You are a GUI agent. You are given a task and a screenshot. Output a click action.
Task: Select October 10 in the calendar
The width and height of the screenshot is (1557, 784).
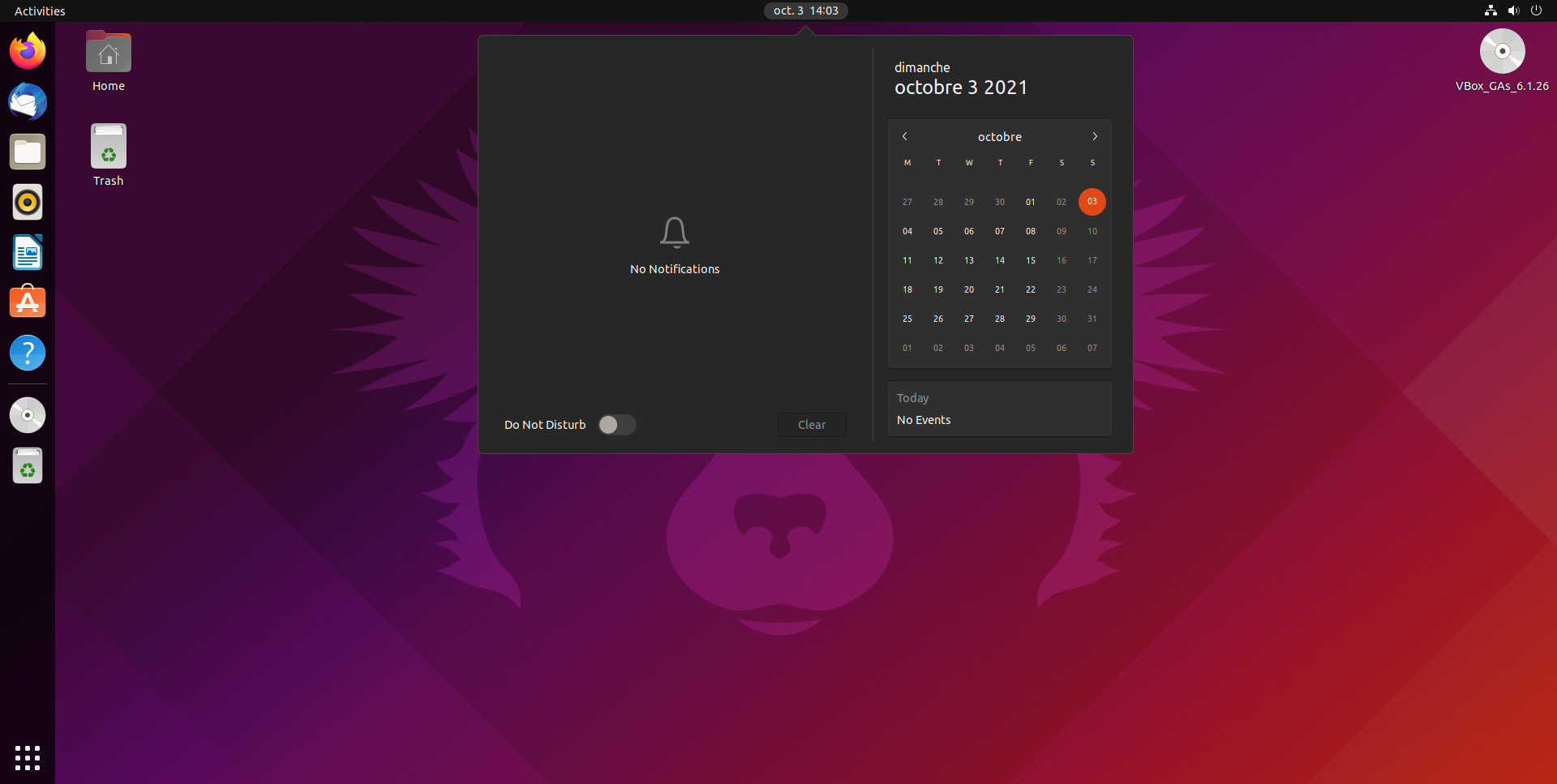[1092, 231]
